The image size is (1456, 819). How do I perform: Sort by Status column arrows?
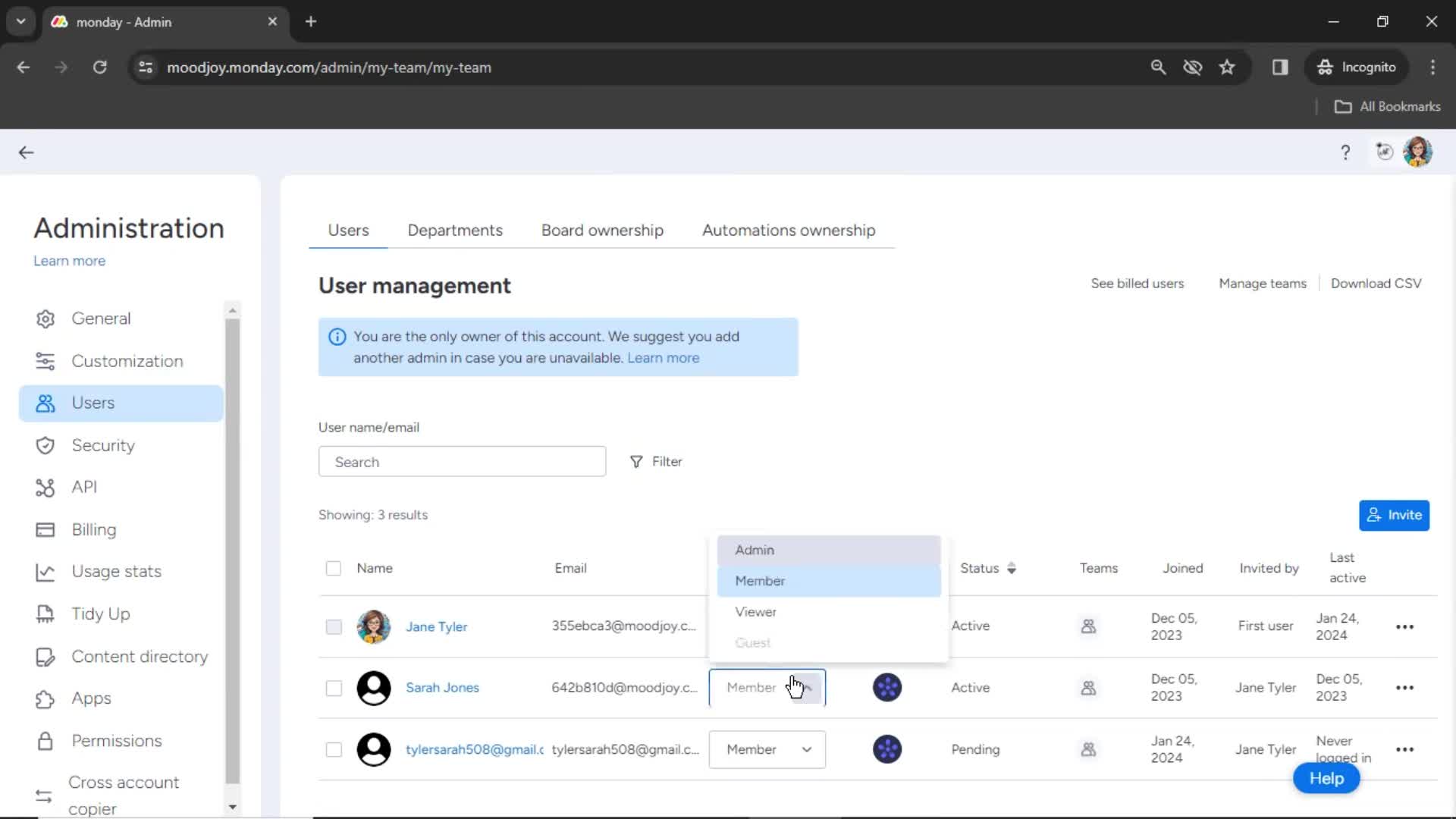pos(1012,569)
